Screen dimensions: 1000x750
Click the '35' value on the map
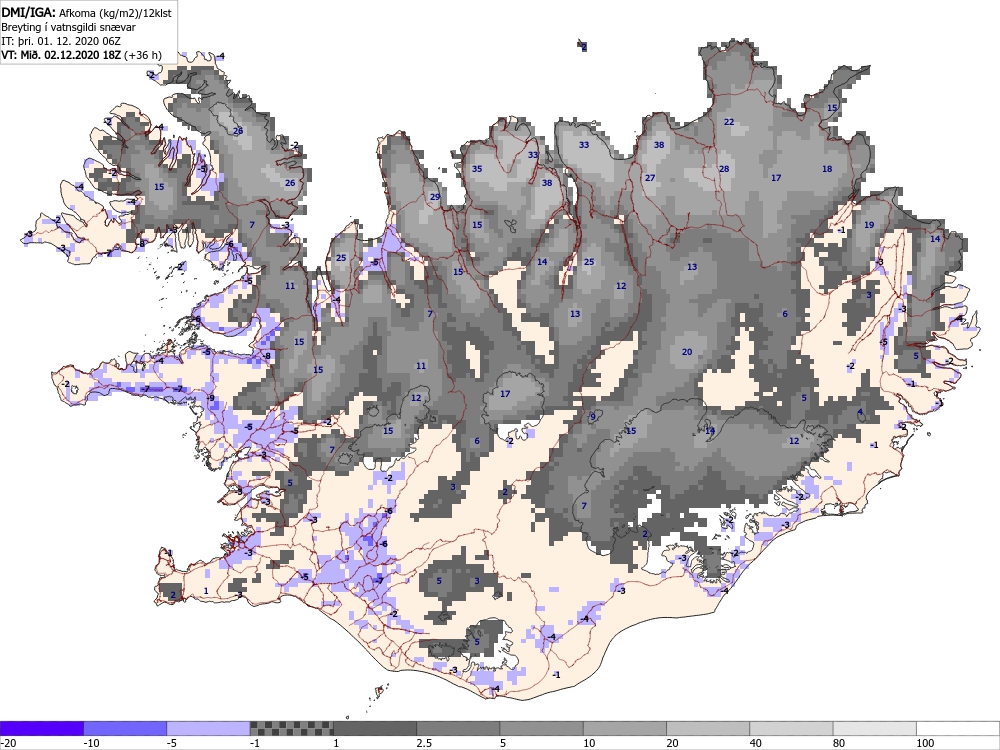pos(477,169)
